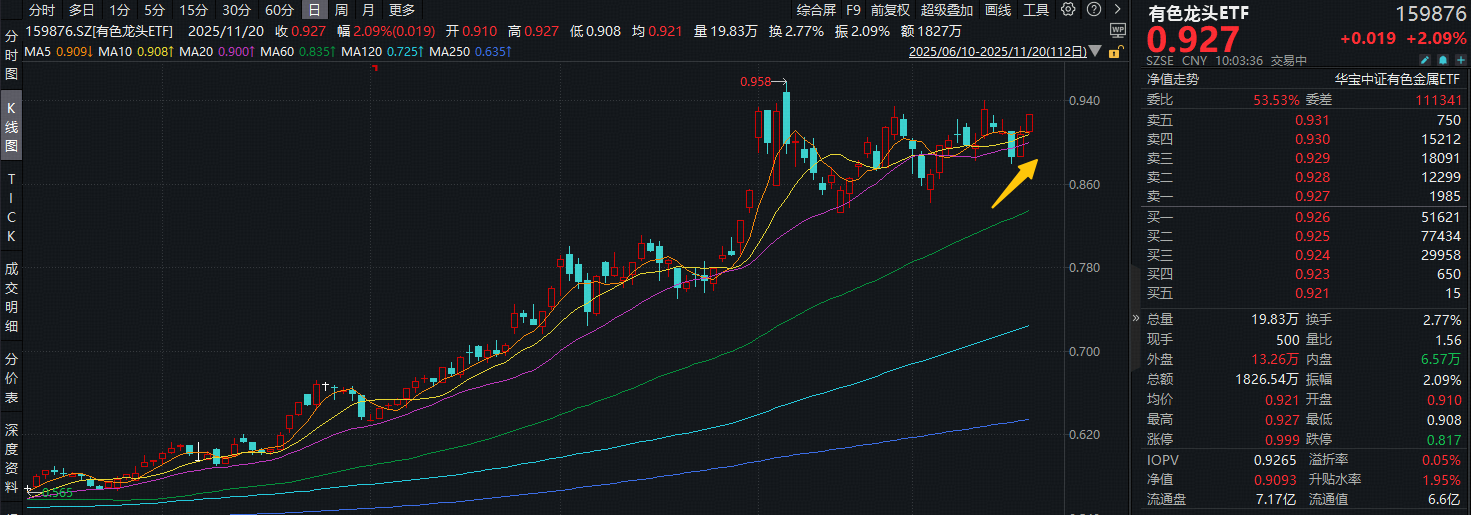
Task: Open the settings gear icon
Action: point(1068,10)
